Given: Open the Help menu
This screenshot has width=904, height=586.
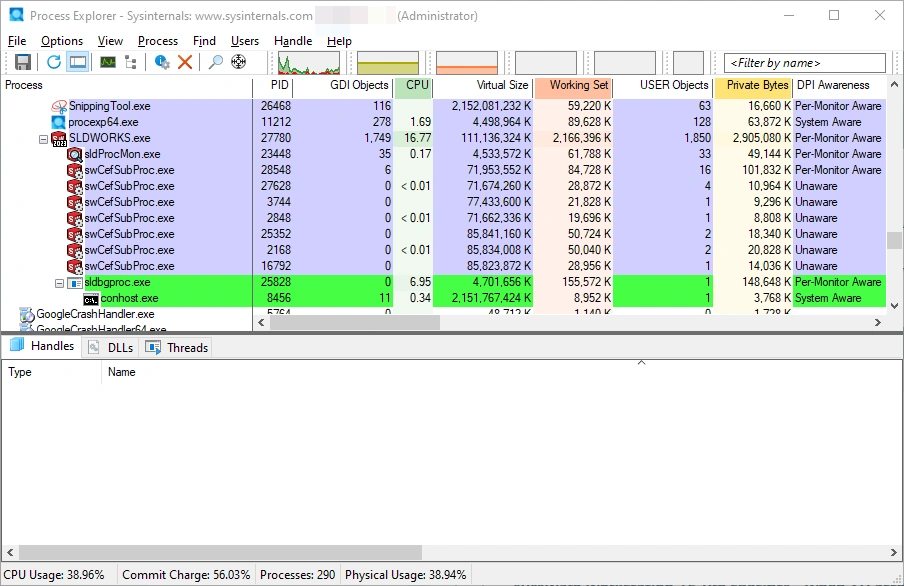Looking at the screenshot, I should 339,41.
